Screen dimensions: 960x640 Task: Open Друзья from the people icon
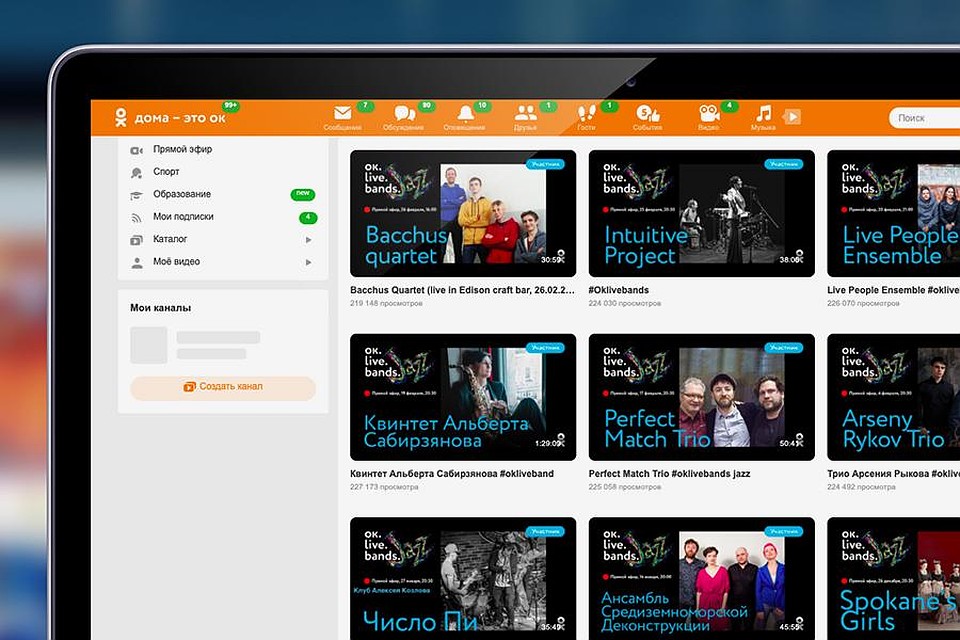(525, 117)
